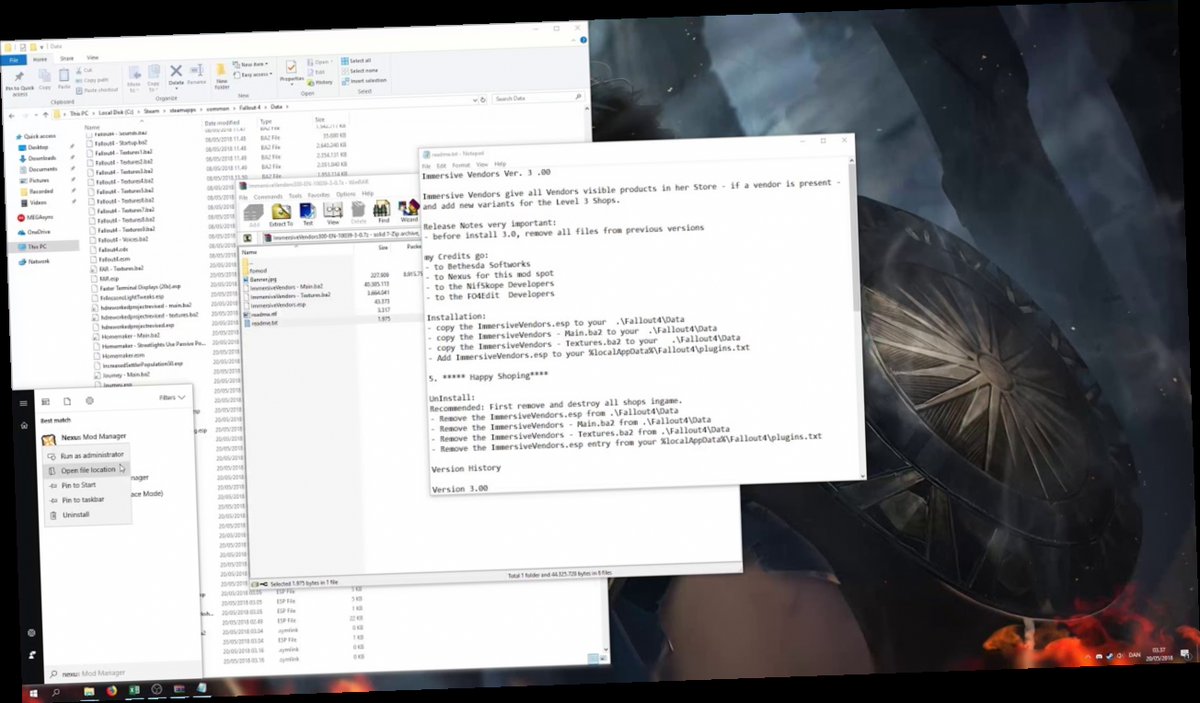Image resolution: width=1200 pixels, height=703 pixels.
Task: Choose Pin to Start in context menu
Action: pos(86,485)
